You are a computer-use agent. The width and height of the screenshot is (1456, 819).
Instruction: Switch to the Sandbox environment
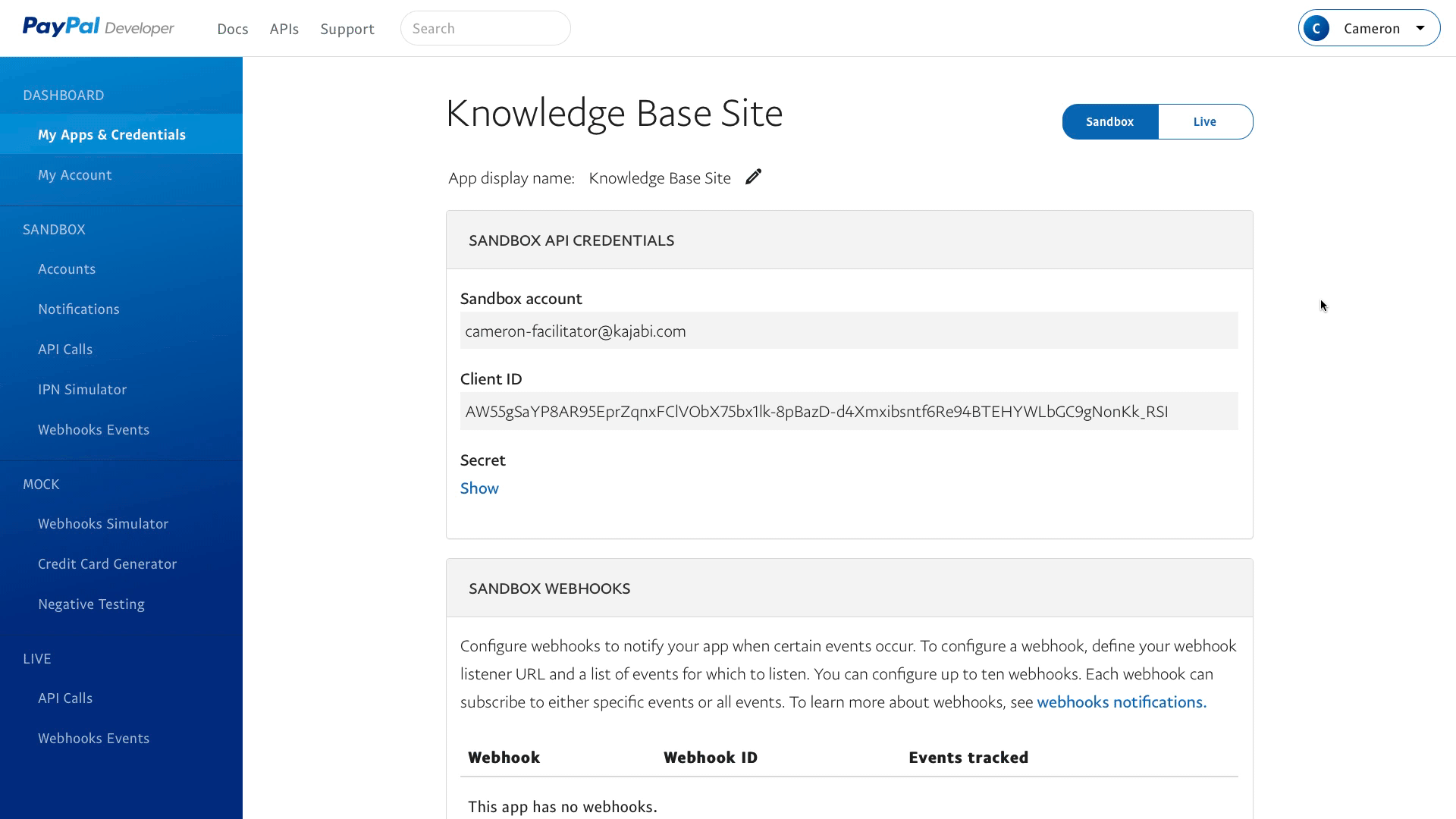pos(1109,121)
